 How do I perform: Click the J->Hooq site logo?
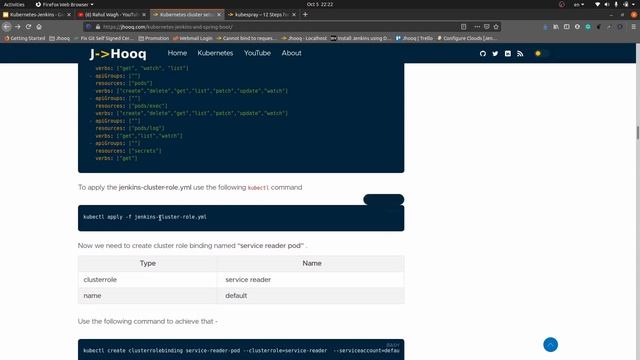point(118,53)
